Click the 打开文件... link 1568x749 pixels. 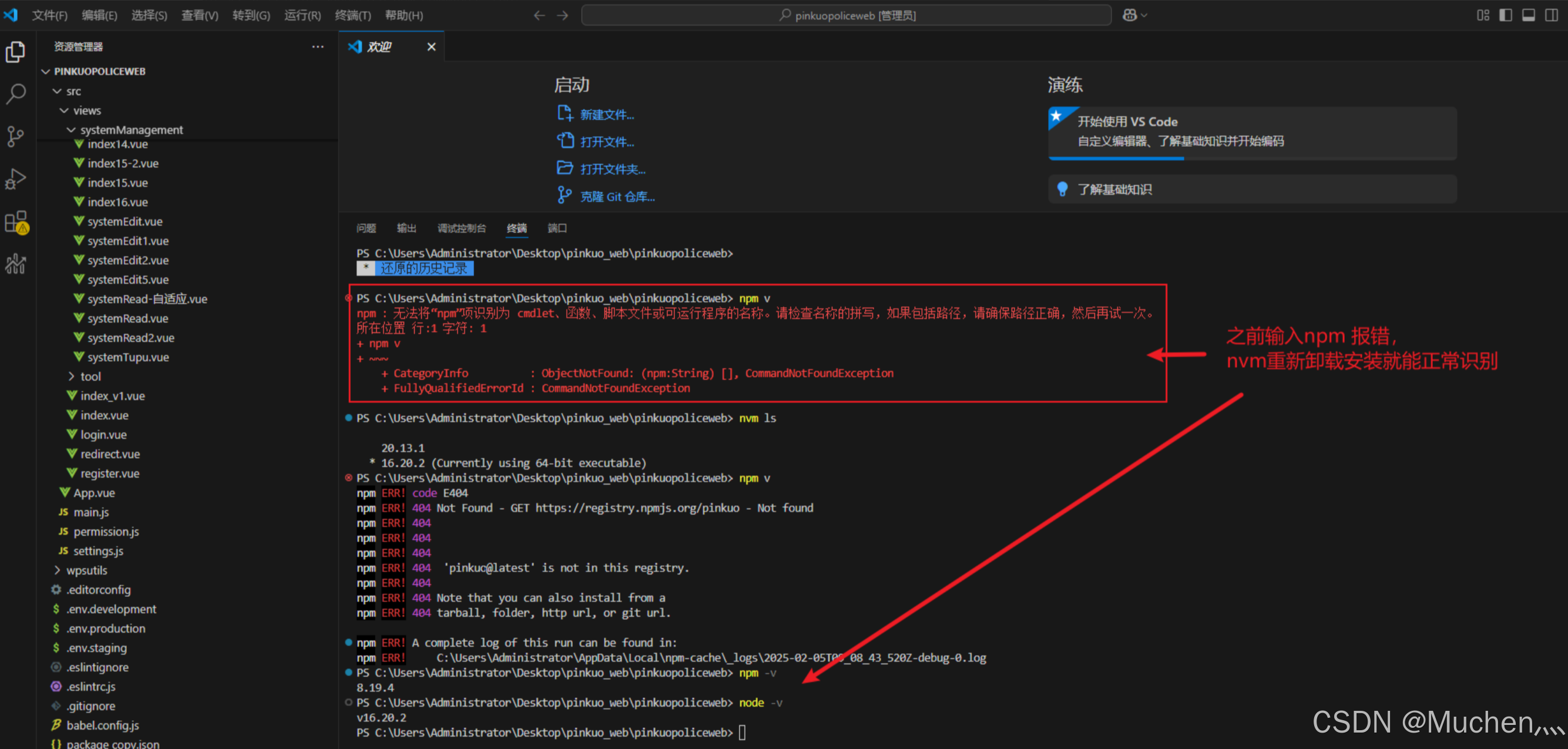point(607,142)
